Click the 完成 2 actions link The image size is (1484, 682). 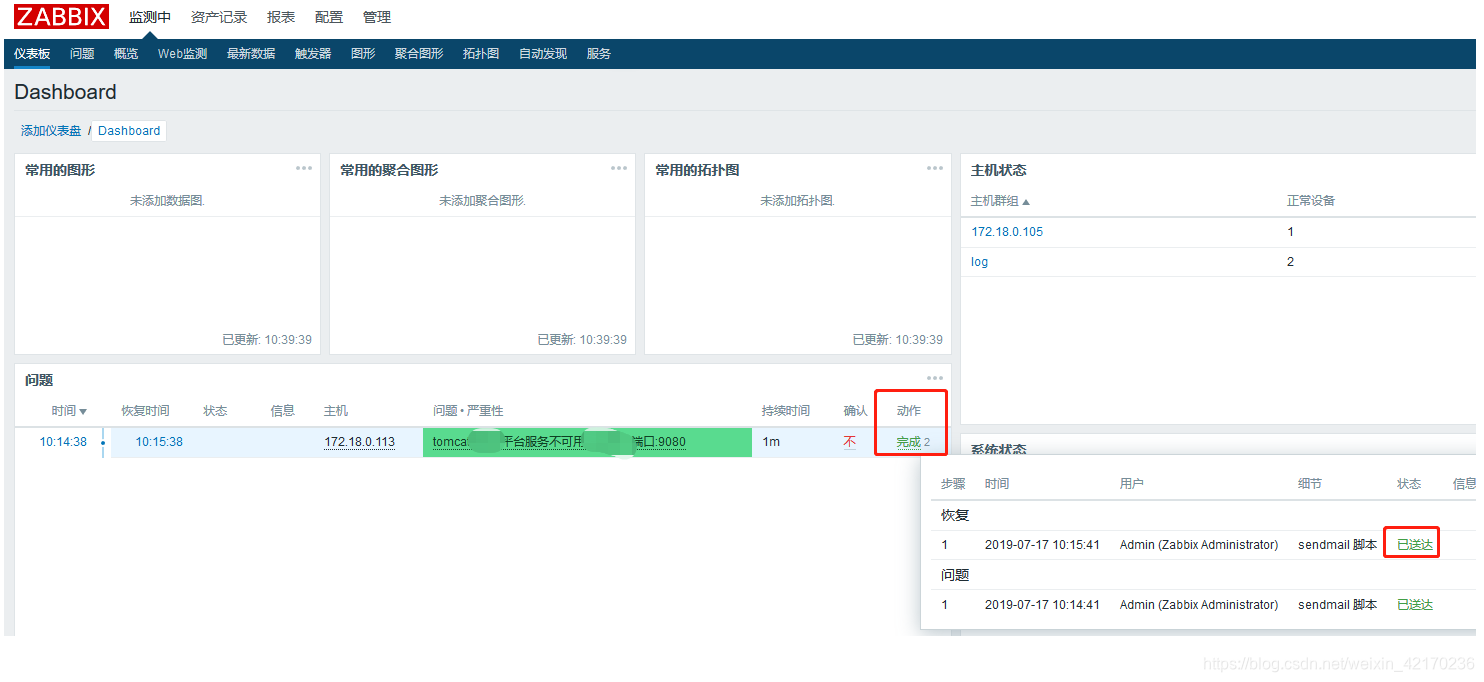pos(913,442)
